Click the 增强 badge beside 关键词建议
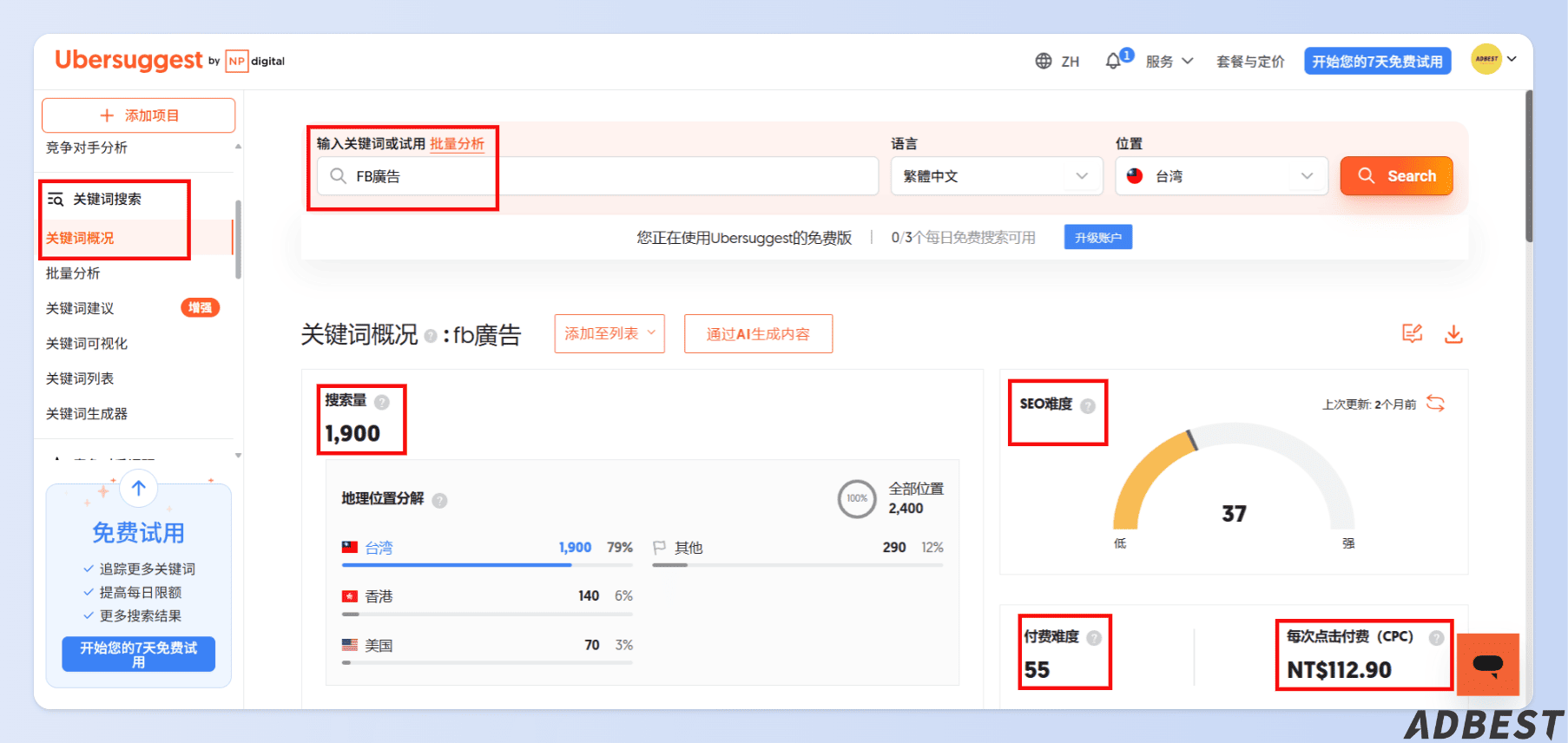The height and width of the screenshot is (743, 1568). pyautogui.click(x=201, y=307)
